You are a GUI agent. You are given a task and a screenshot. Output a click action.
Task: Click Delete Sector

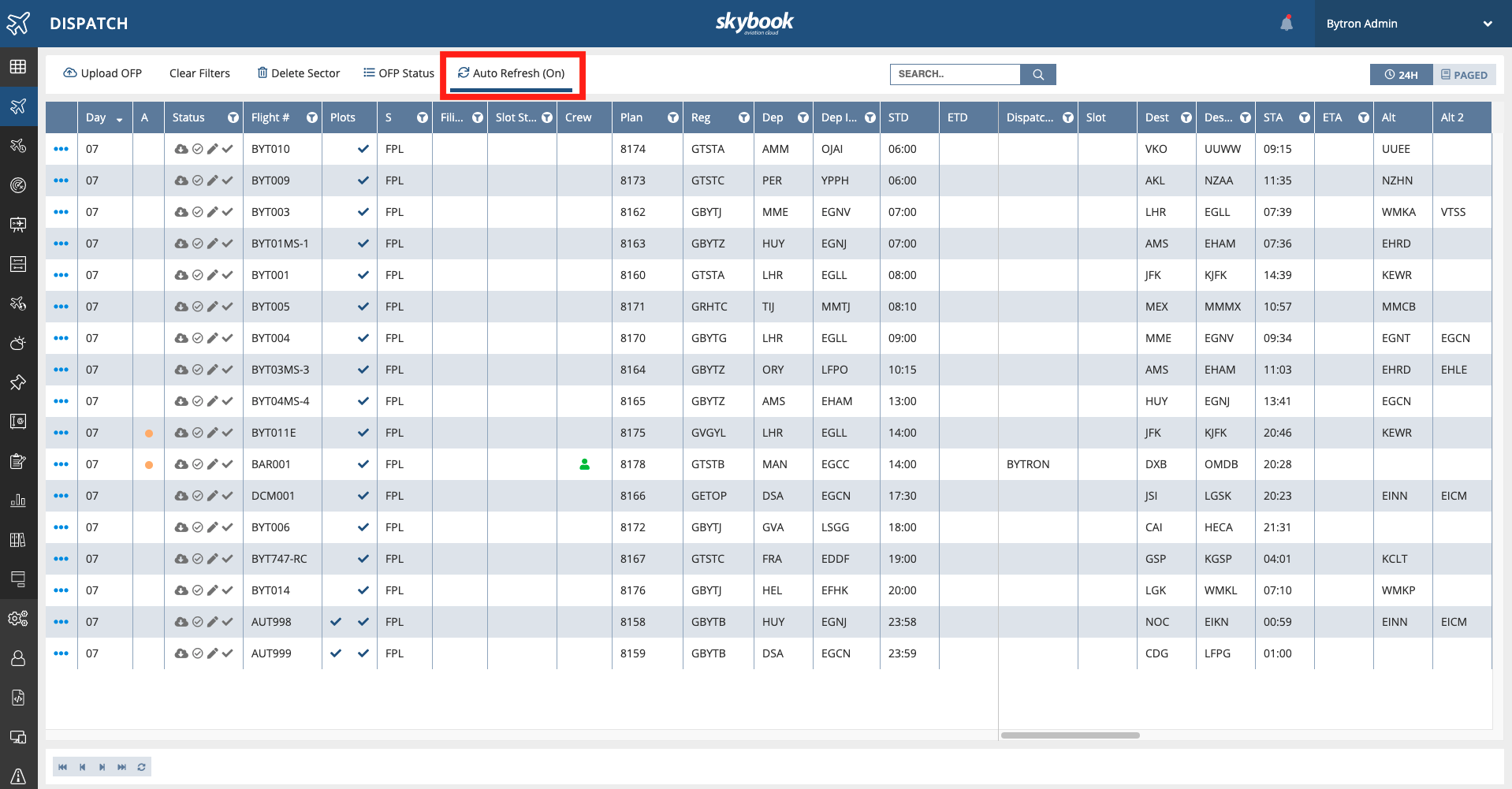coord(298,73)
